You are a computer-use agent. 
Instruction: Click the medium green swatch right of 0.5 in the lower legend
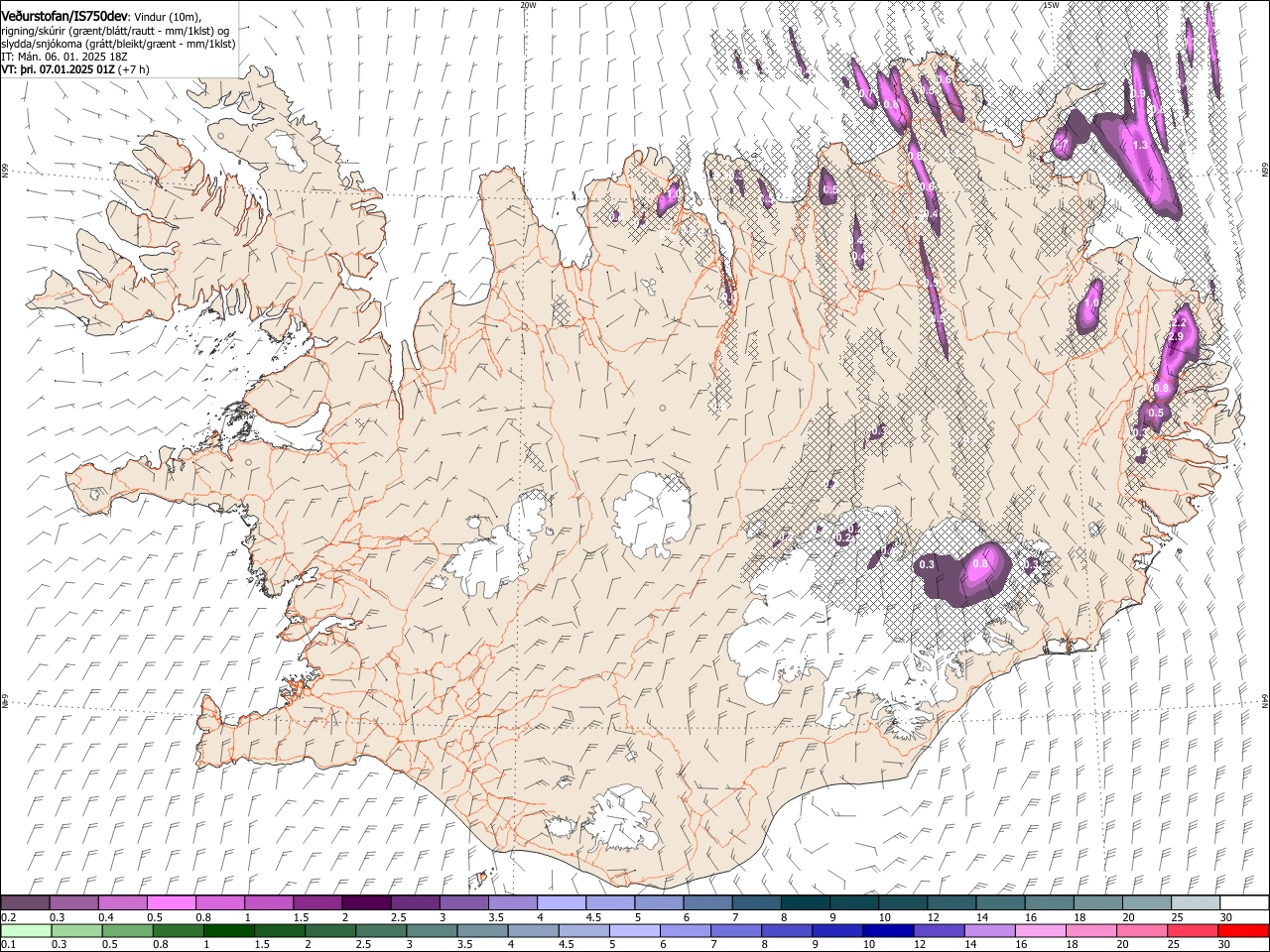[x=127, y=930]
